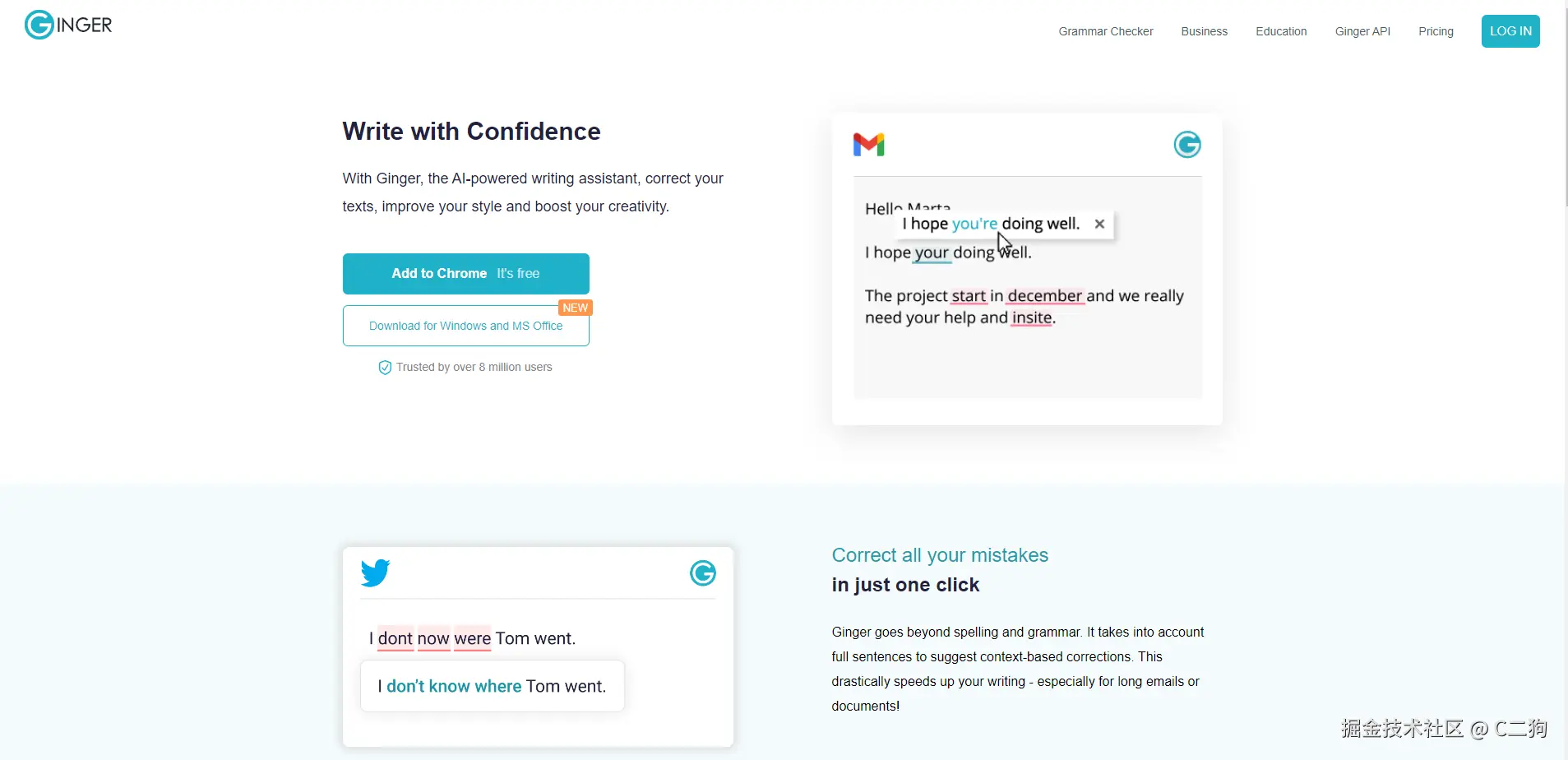
Task: Open the Ginger API page
Action: tap(1362, 31)
